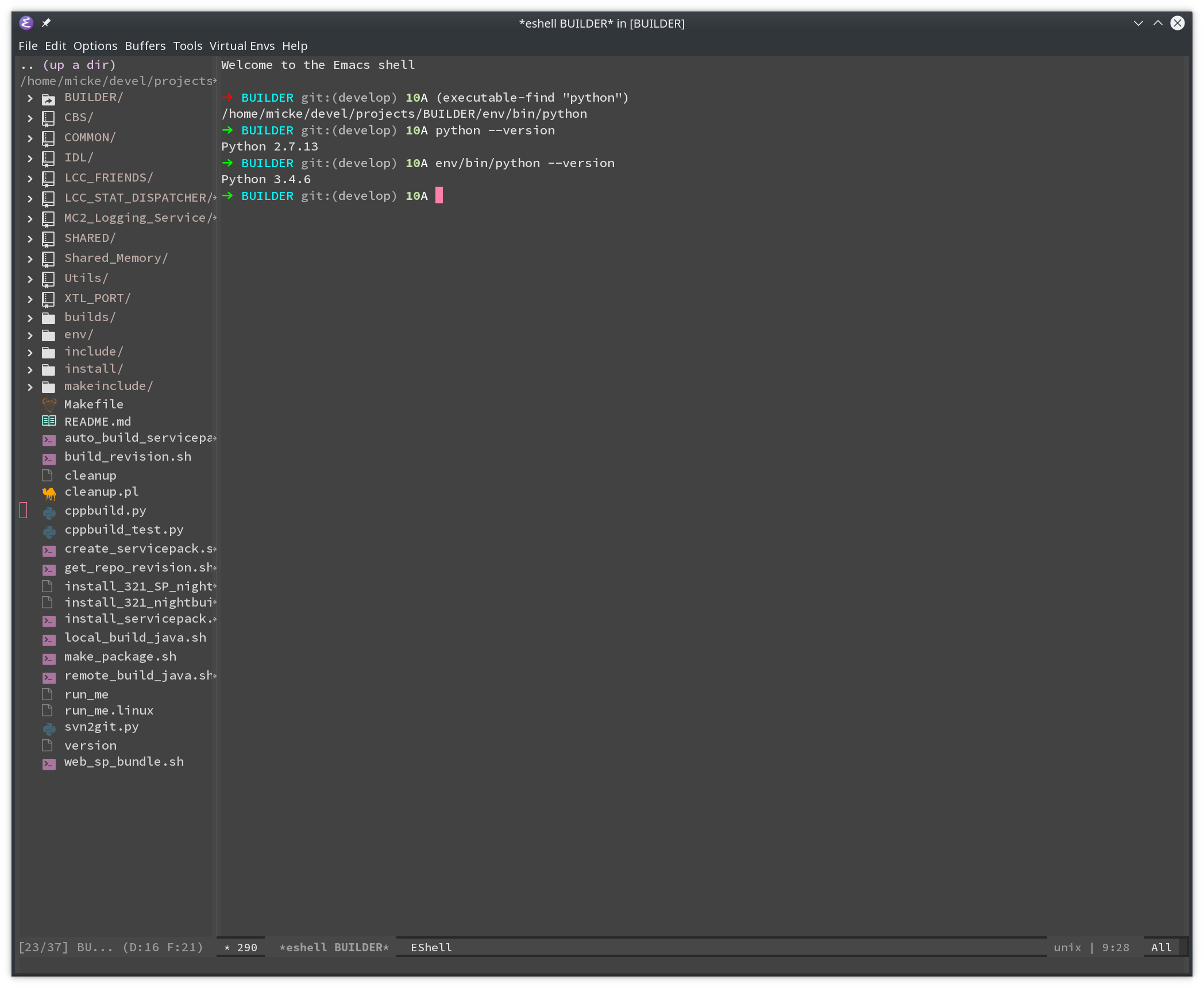This screenshot has width=1204, height=988.
Task: Click the camel icon next to cleanup.pl
Action: point(48,492)
